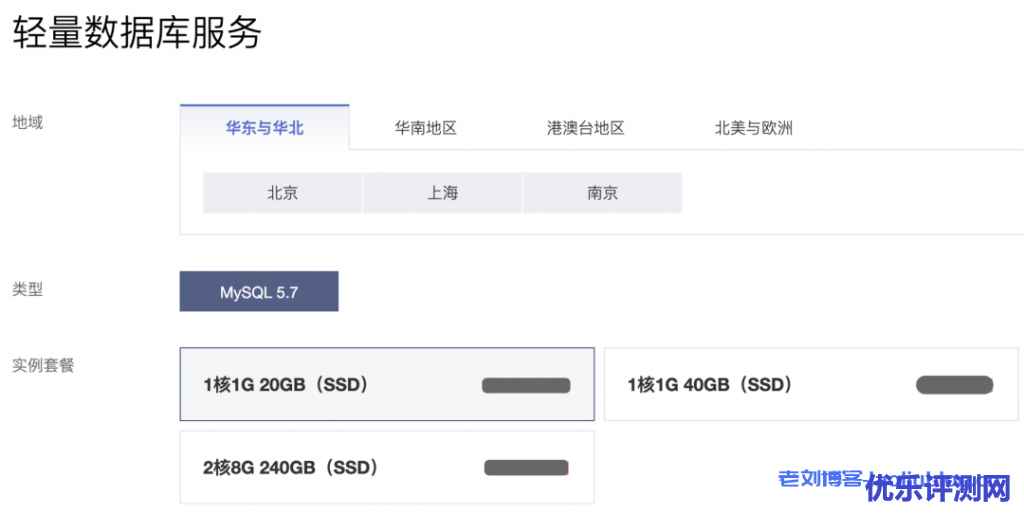Pick the 南京 region option
This screenshot has width=1024, height=515.
tap(602, 193)
